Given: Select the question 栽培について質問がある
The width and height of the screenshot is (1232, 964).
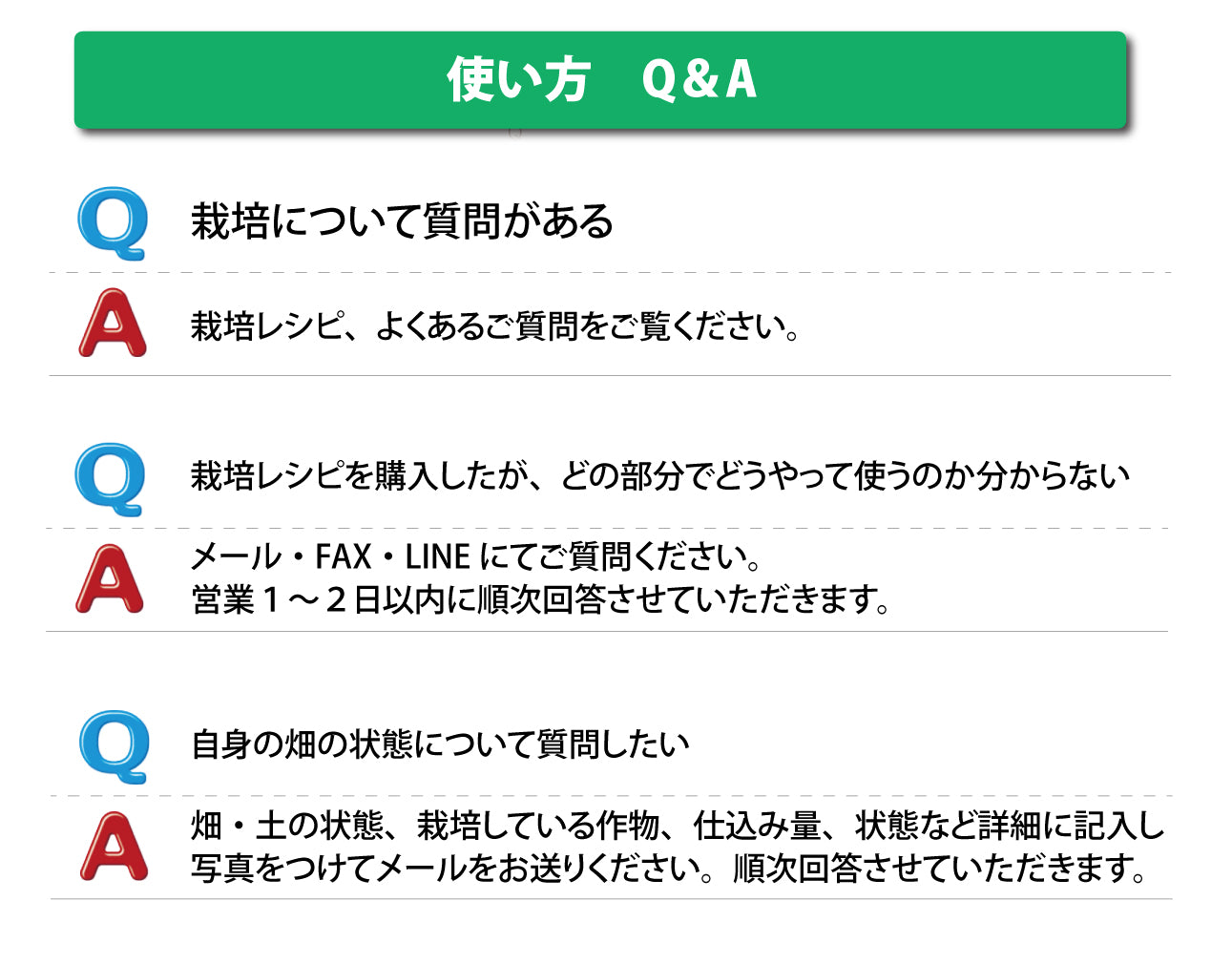Looking at the screenshot, I should click(x=402, y=221).
